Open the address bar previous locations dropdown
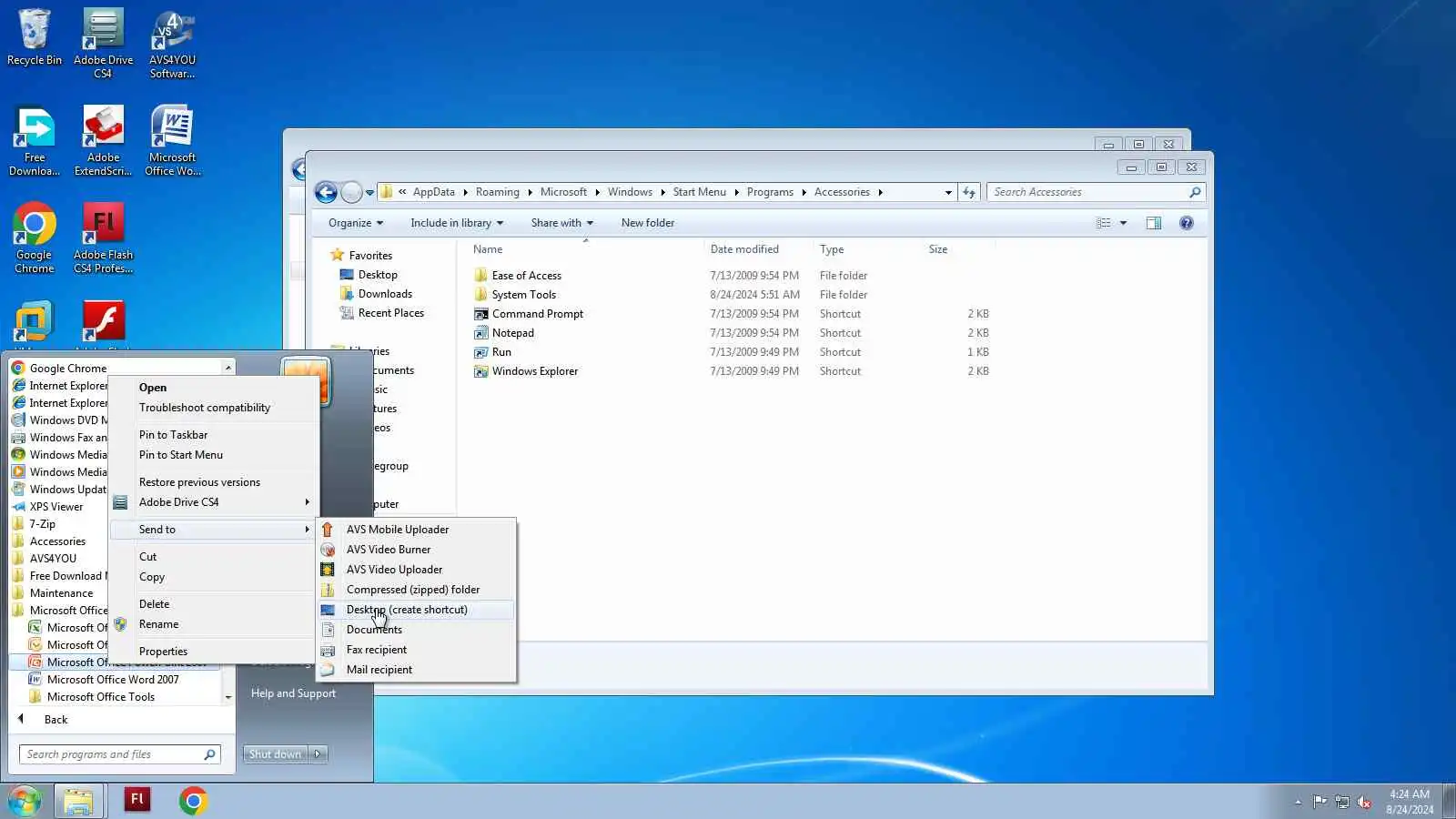 point(948,192)
